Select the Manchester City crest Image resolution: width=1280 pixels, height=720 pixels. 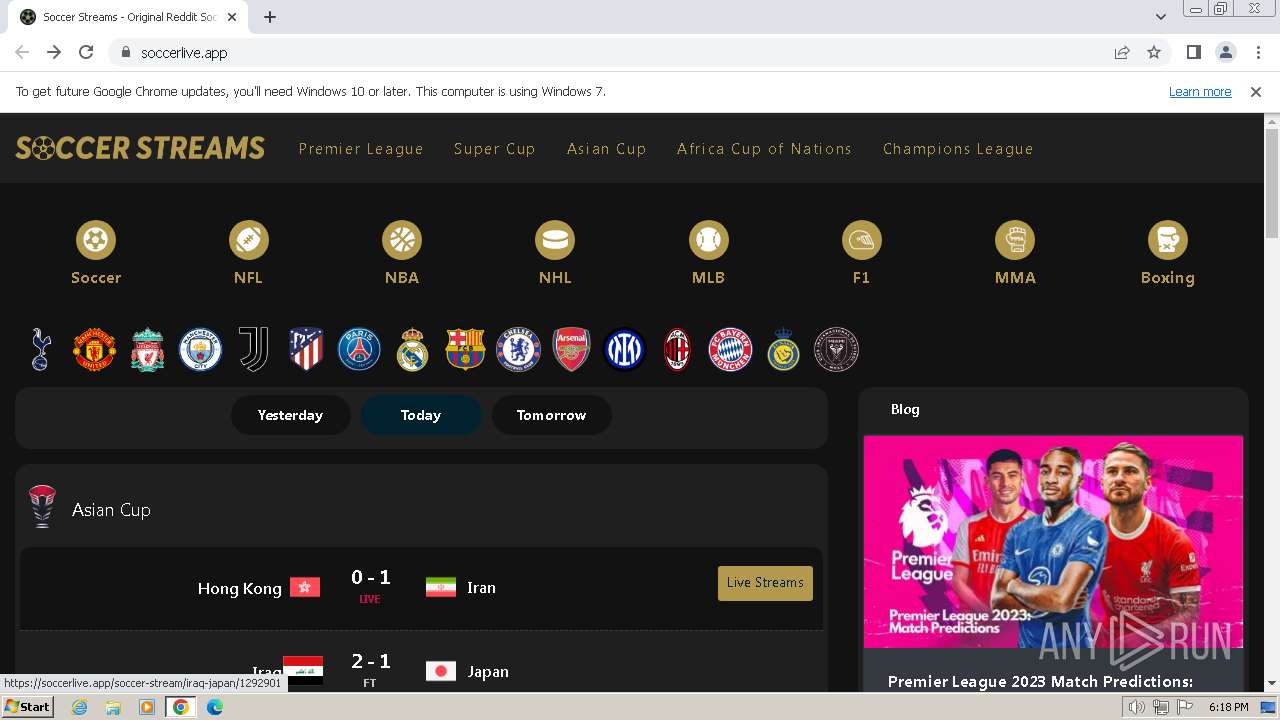point(200,350)
